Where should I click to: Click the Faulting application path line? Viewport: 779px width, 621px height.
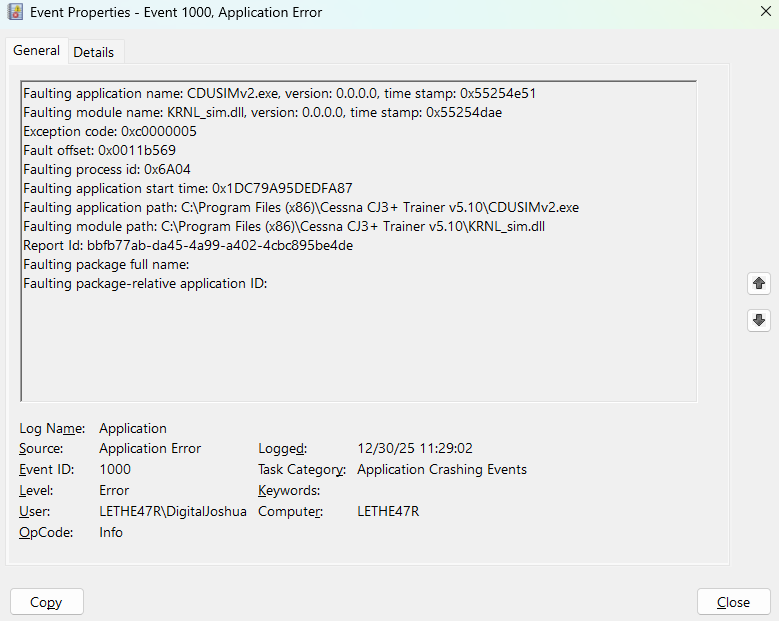pos(300,207)
